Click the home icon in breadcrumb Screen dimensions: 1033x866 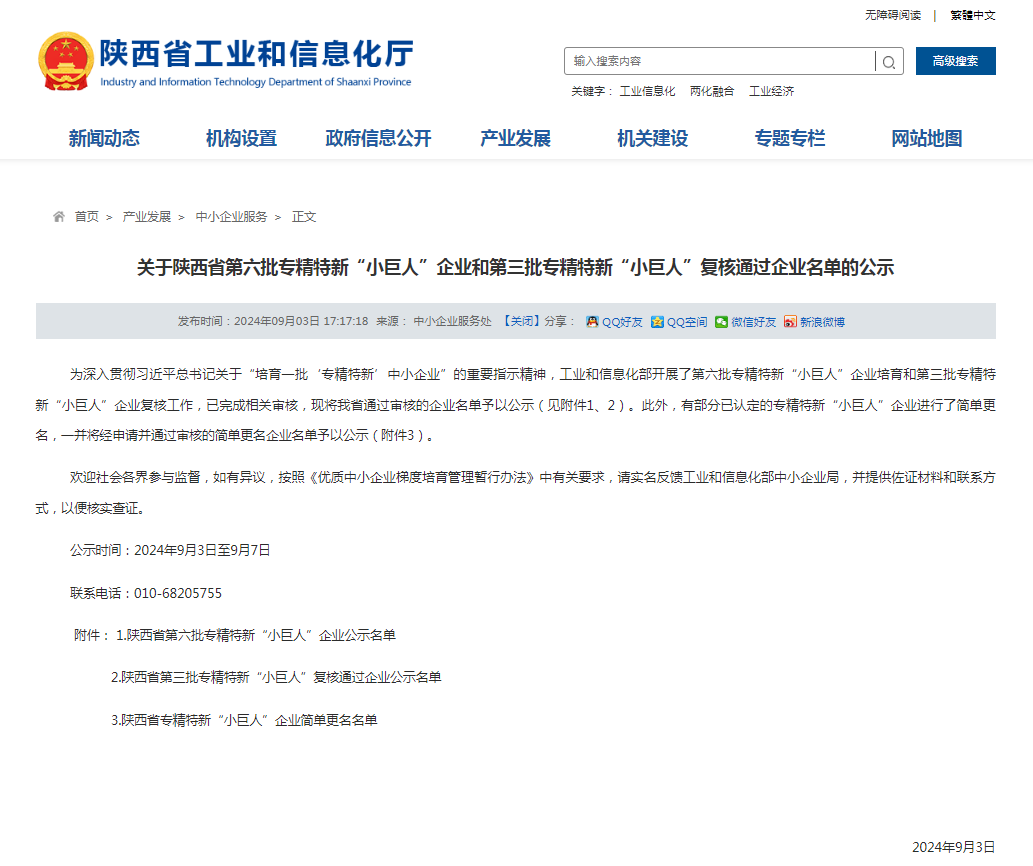[x=59, y=217]
